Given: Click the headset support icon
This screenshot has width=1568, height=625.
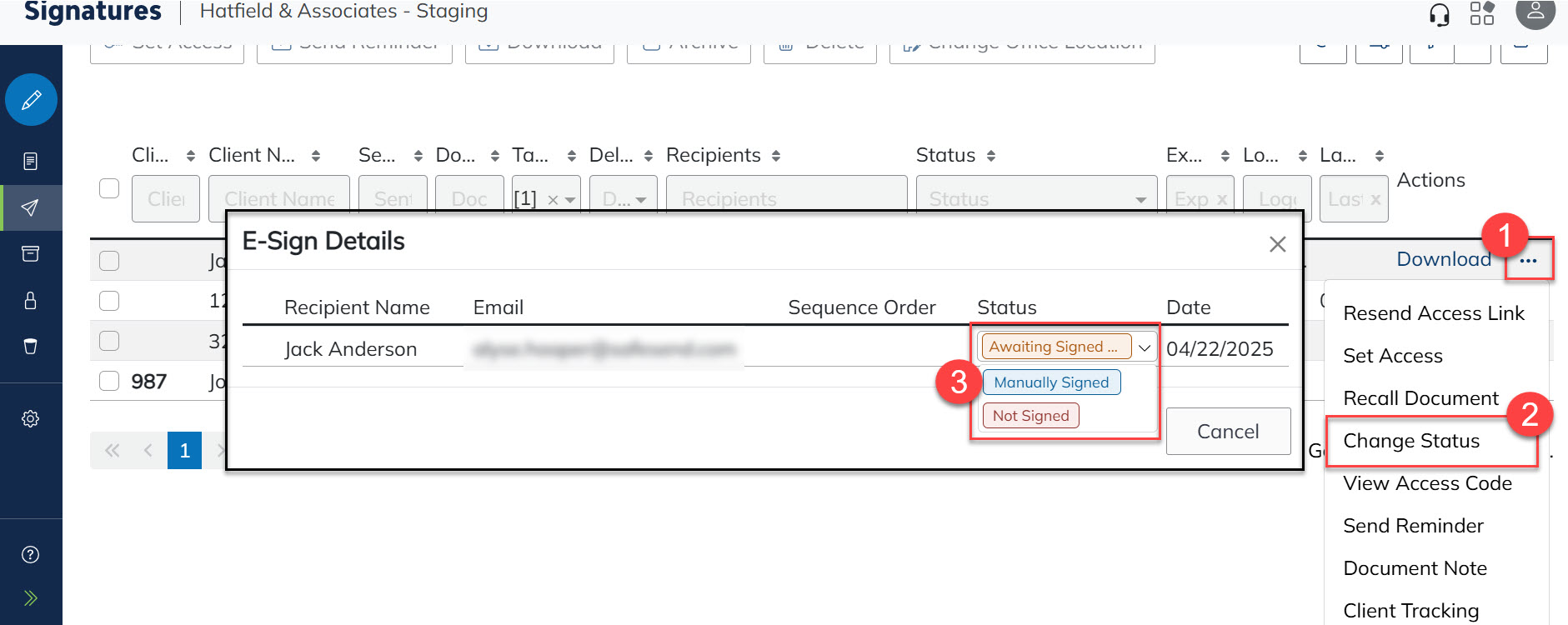Looking at the screenshot, I should pyautogui.click(x=1440, y=14).
